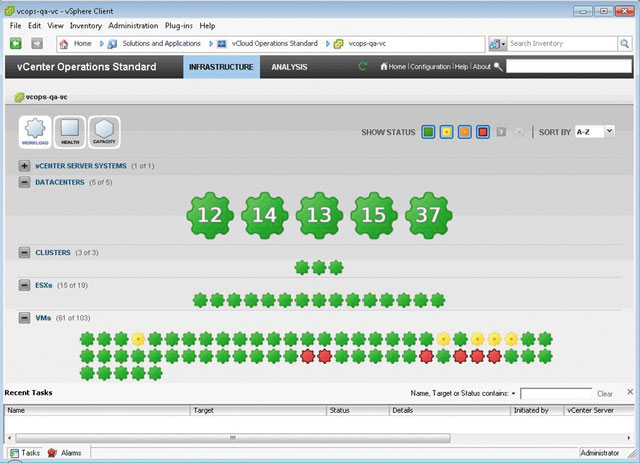
Task: Open the datacenter badge showing 37
Action: pos(430,215)
